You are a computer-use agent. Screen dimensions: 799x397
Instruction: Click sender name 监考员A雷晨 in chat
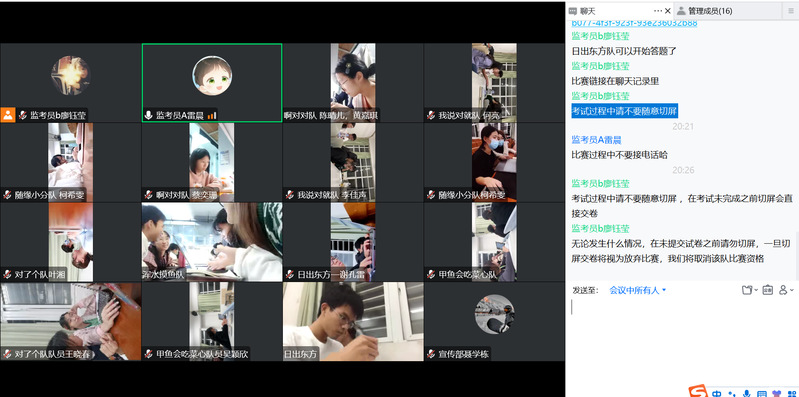tap(596, 140)
